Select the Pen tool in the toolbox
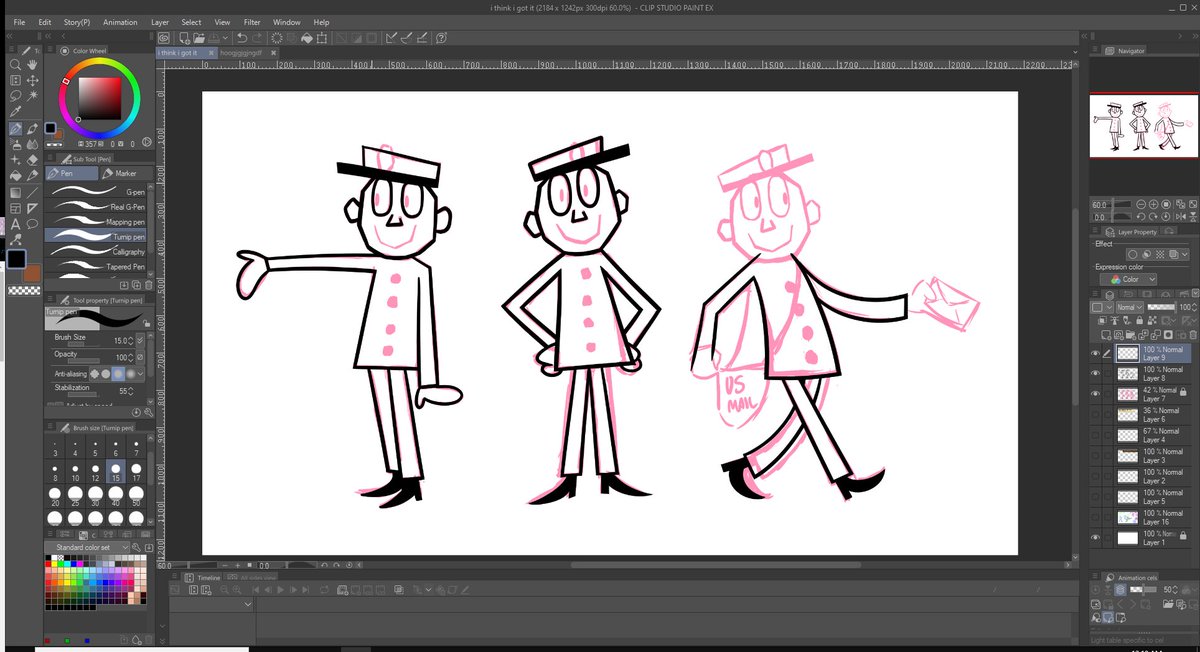The width and height of the screenshot is (1200, 652). [15, 128]
